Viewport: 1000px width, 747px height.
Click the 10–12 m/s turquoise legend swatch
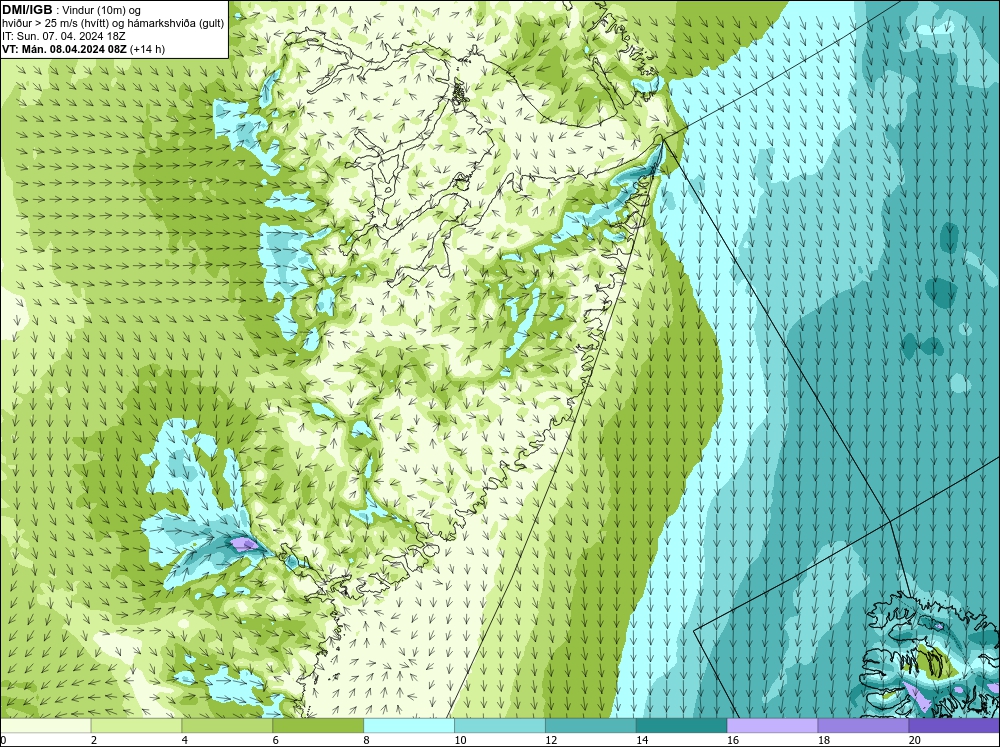pos(500,726)
